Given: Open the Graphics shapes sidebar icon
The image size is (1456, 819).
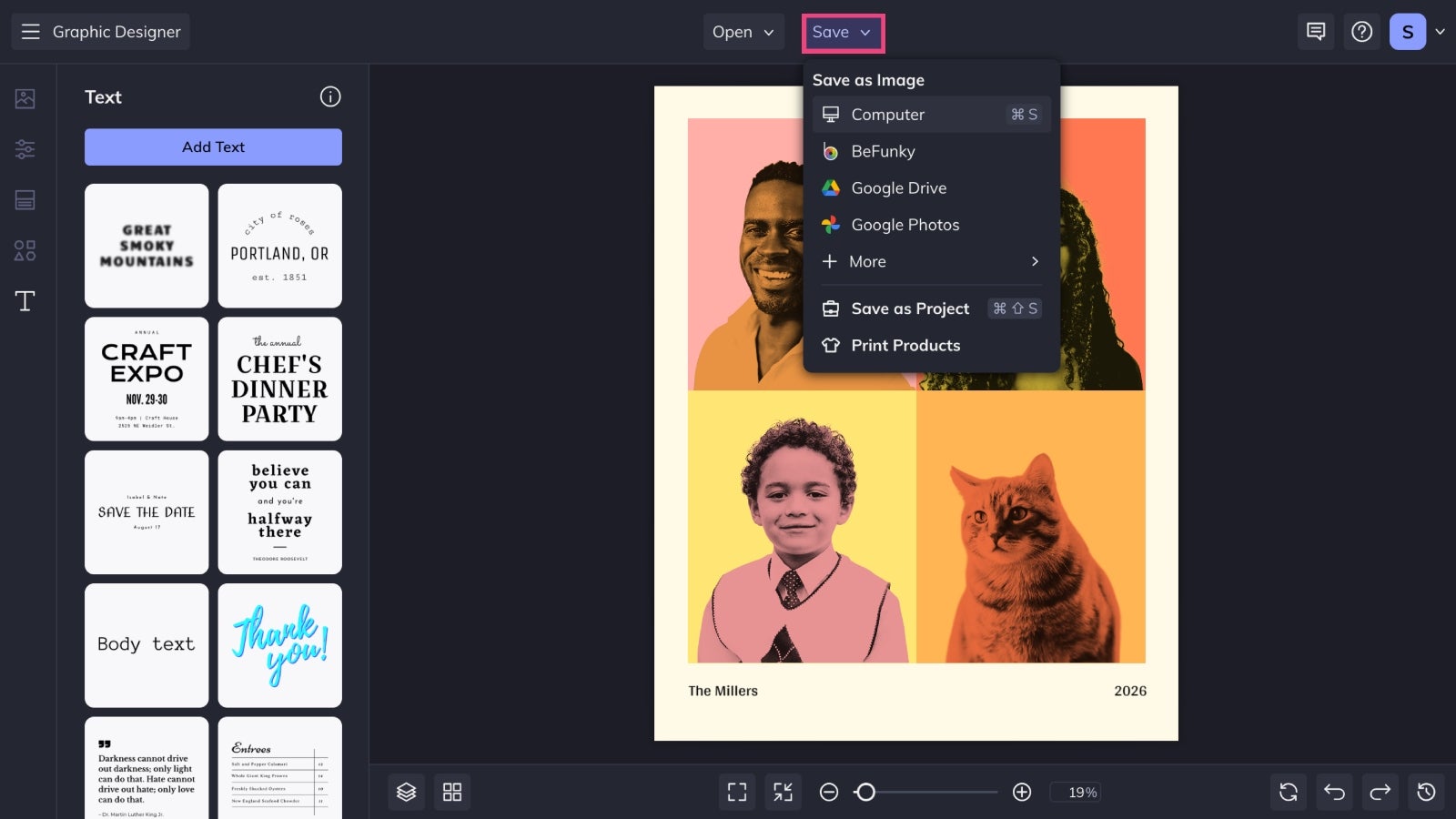Looking at the screenshot, I should 25,250.
